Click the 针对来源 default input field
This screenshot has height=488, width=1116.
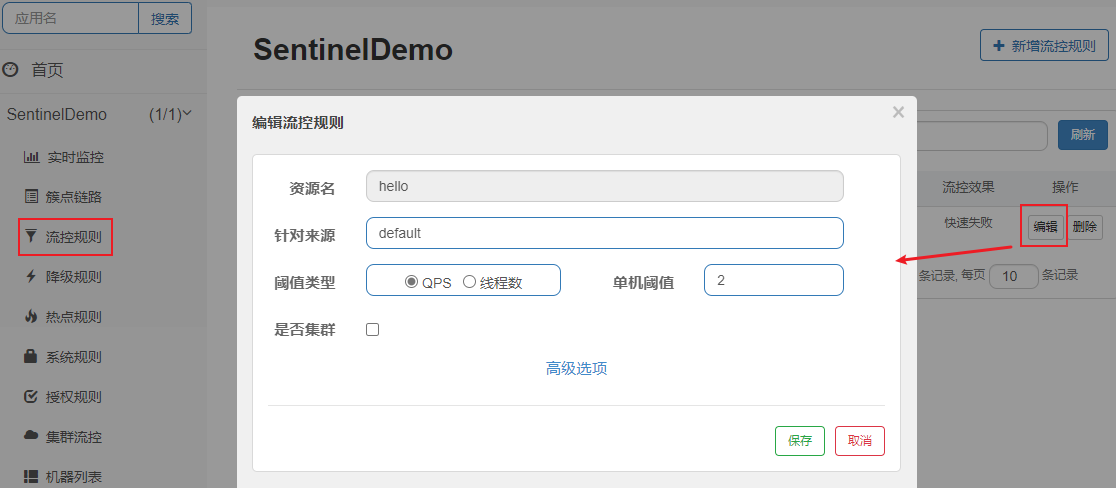[605, 233]
